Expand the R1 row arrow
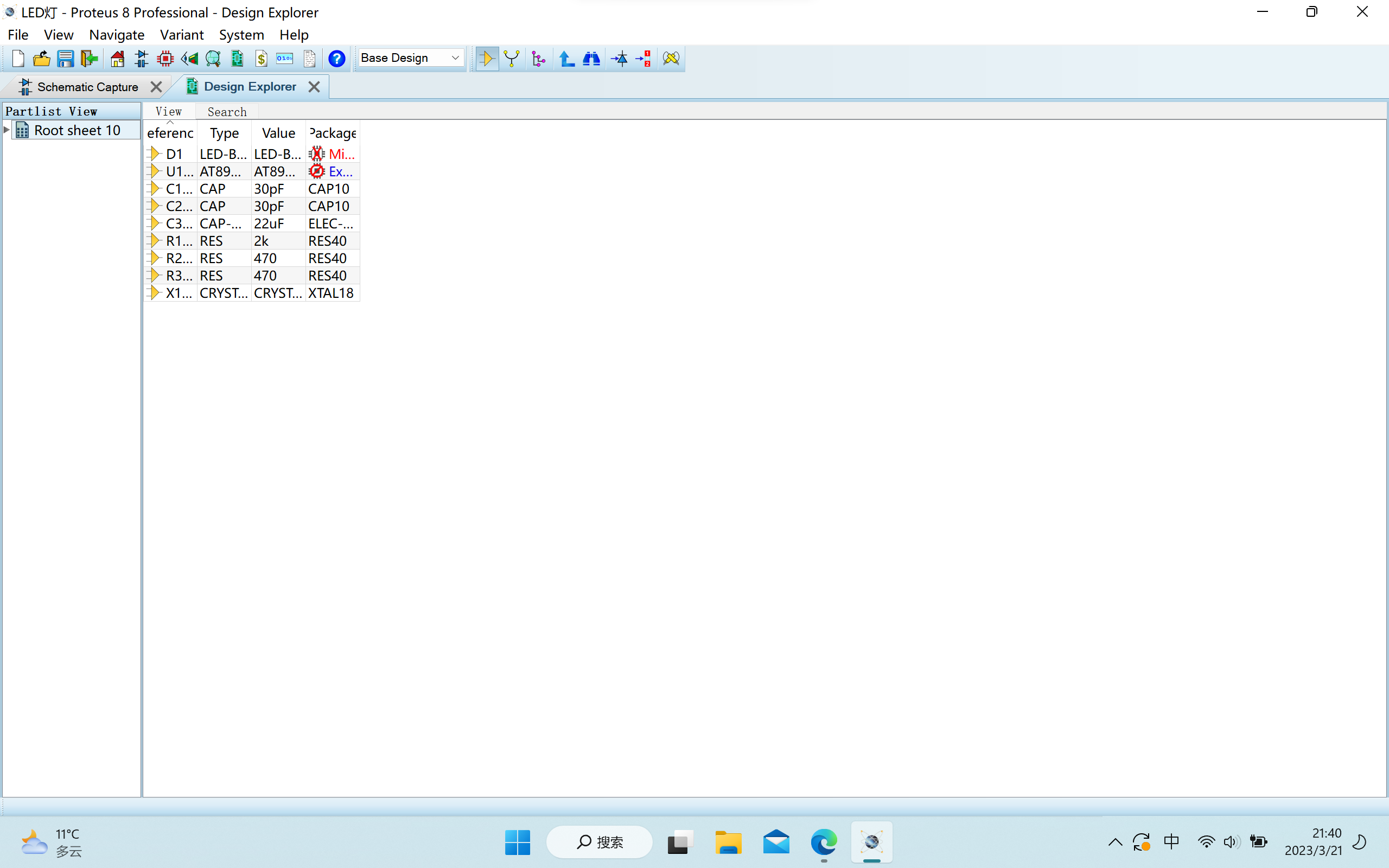Screen dimensions: 1389x868 (x=155, y=240)
